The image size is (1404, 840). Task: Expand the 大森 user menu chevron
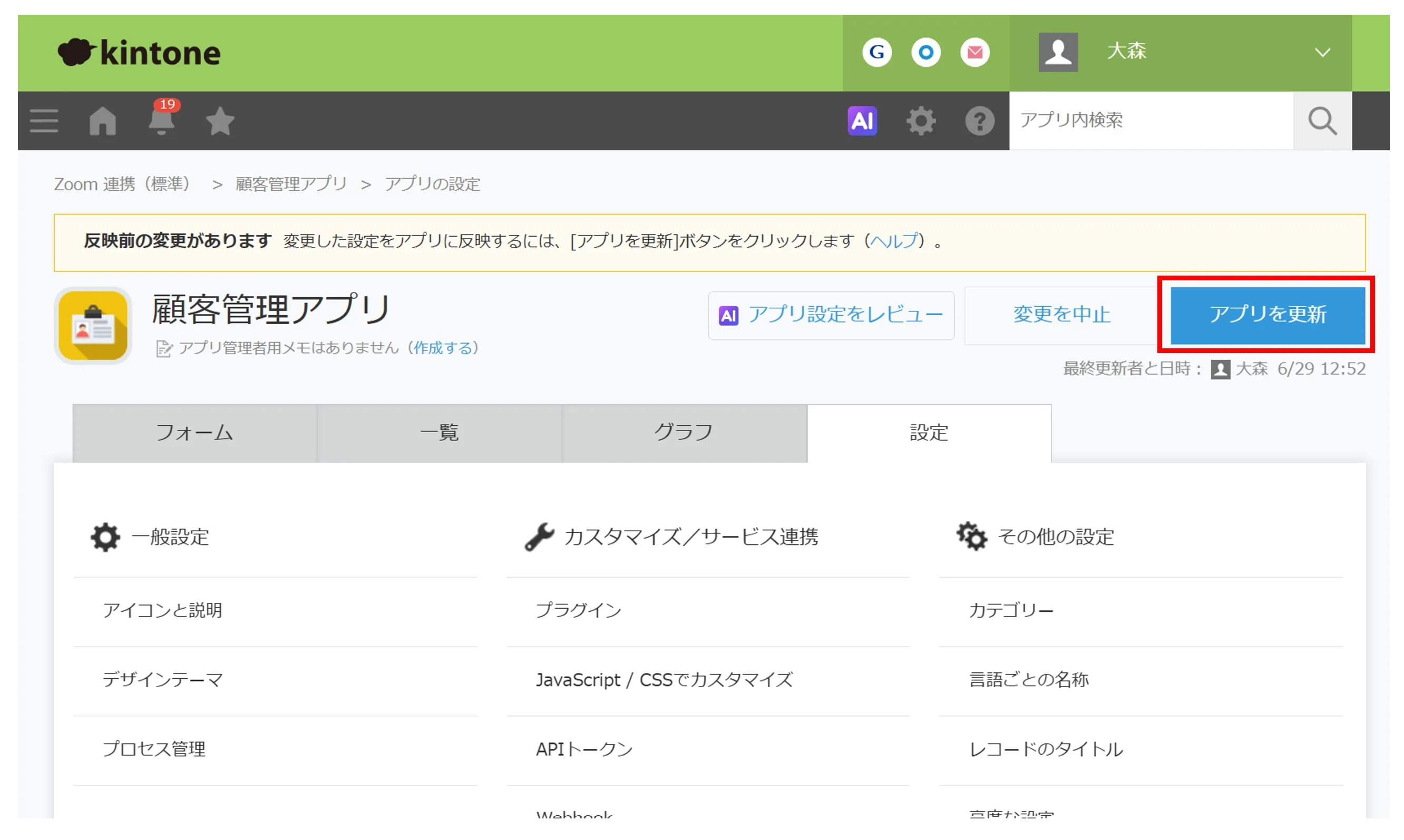[x=1322, y=53]
